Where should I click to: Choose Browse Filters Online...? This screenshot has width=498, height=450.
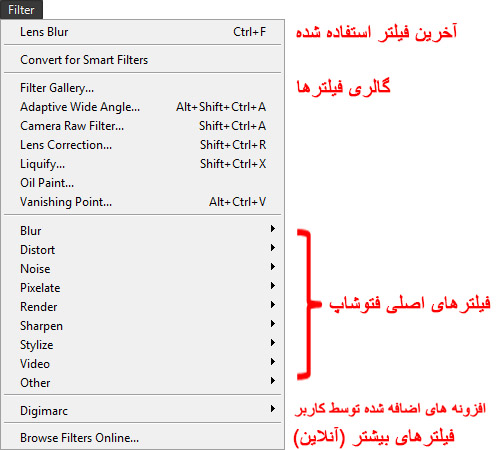click(143, 438)
